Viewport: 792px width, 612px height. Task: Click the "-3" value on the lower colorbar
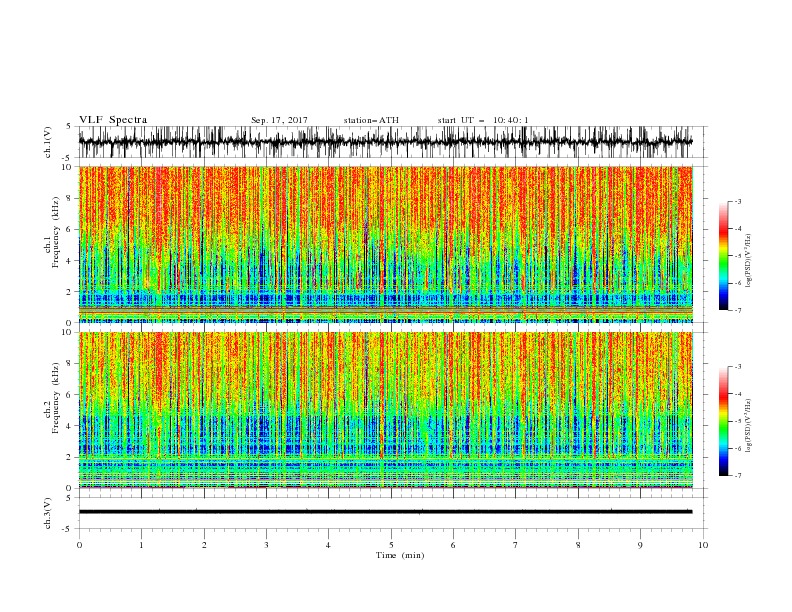click(x=737, y=367)
